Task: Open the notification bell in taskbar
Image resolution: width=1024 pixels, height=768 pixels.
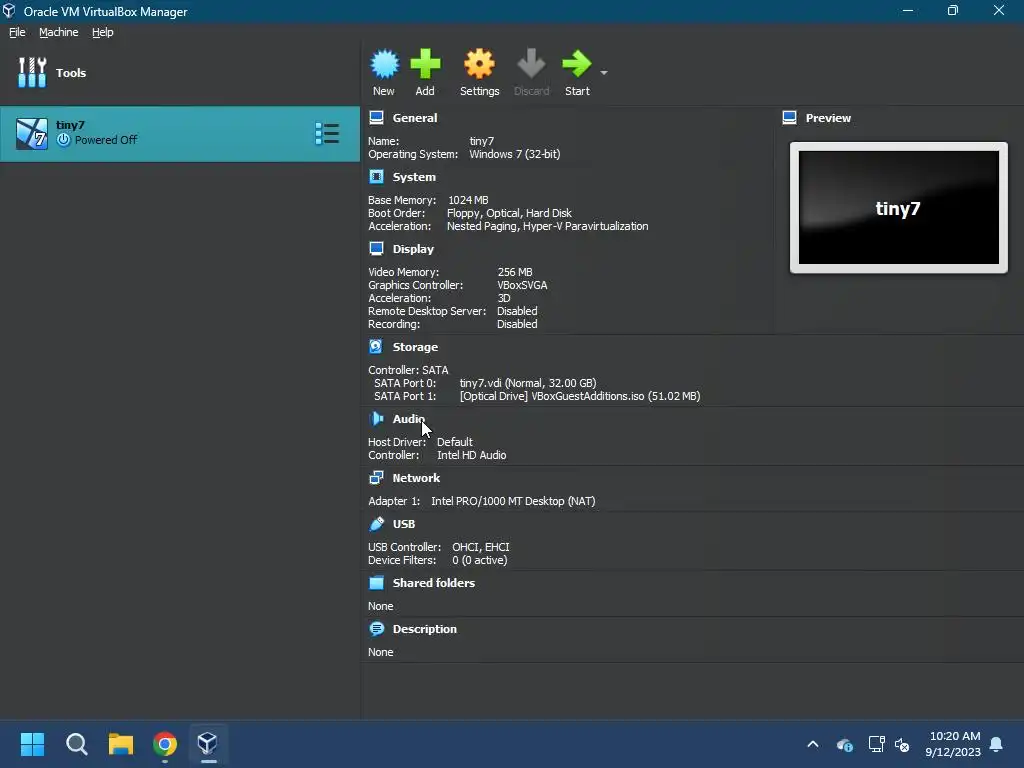Action: [997, 744]
